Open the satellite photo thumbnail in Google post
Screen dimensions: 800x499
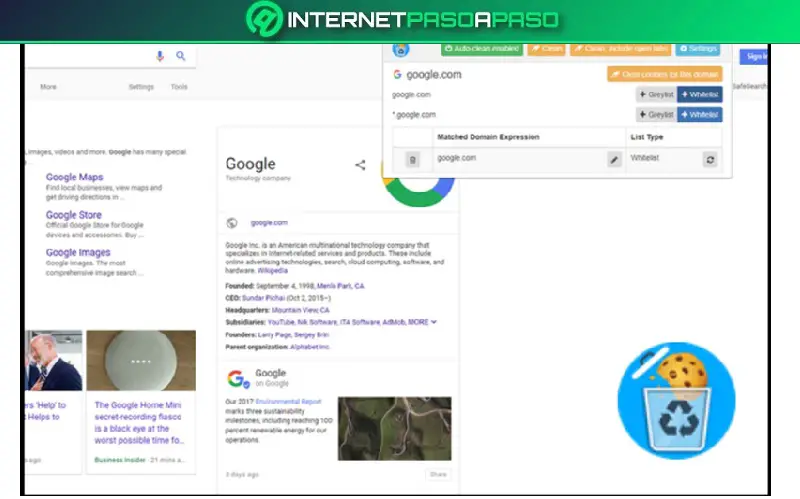394,429
